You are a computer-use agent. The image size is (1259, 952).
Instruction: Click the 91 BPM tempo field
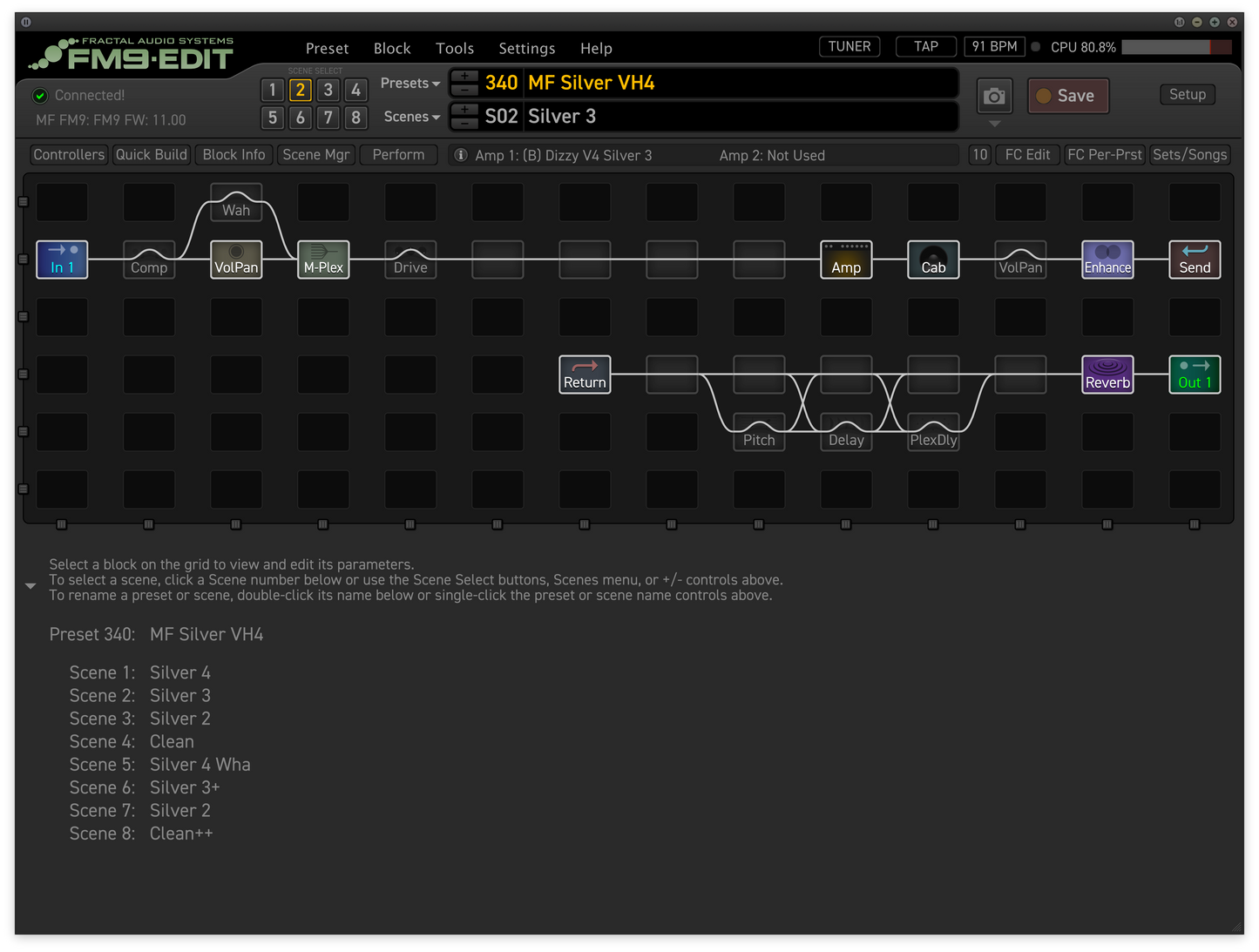coord(995,47)
